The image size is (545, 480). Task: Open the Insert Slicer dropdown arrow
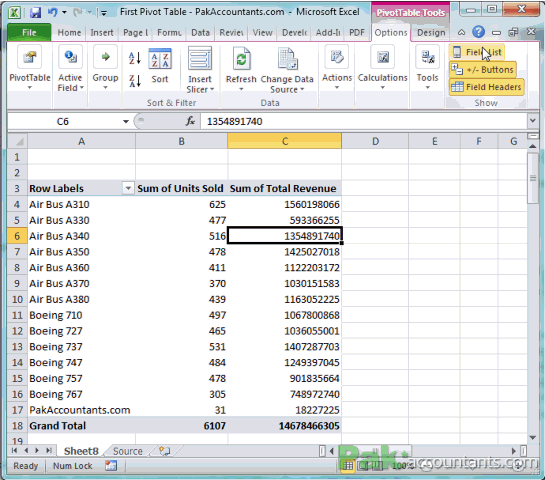tap(212, 89)
